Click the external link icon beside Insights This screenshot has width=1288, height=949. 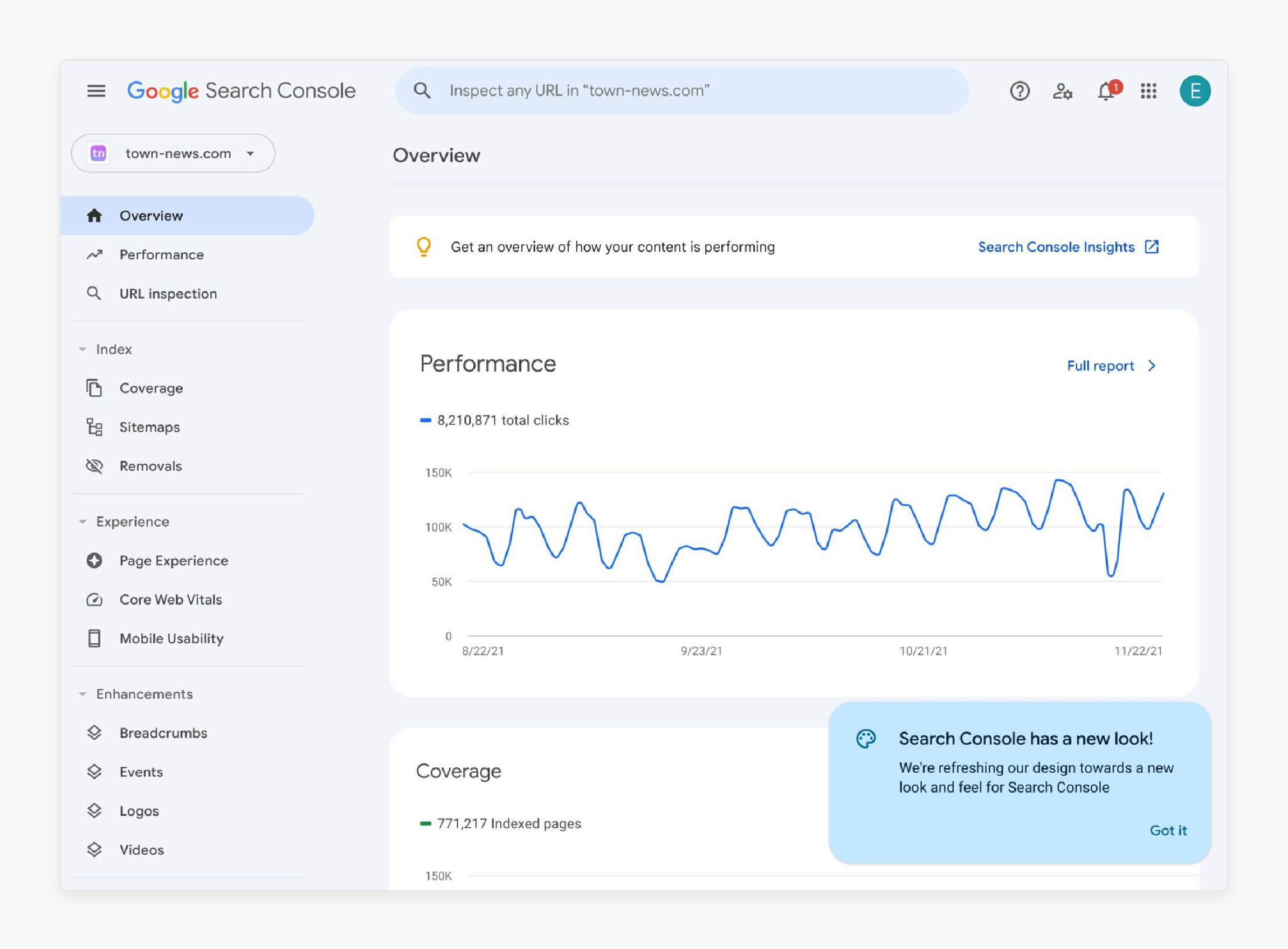(1152, 246)
